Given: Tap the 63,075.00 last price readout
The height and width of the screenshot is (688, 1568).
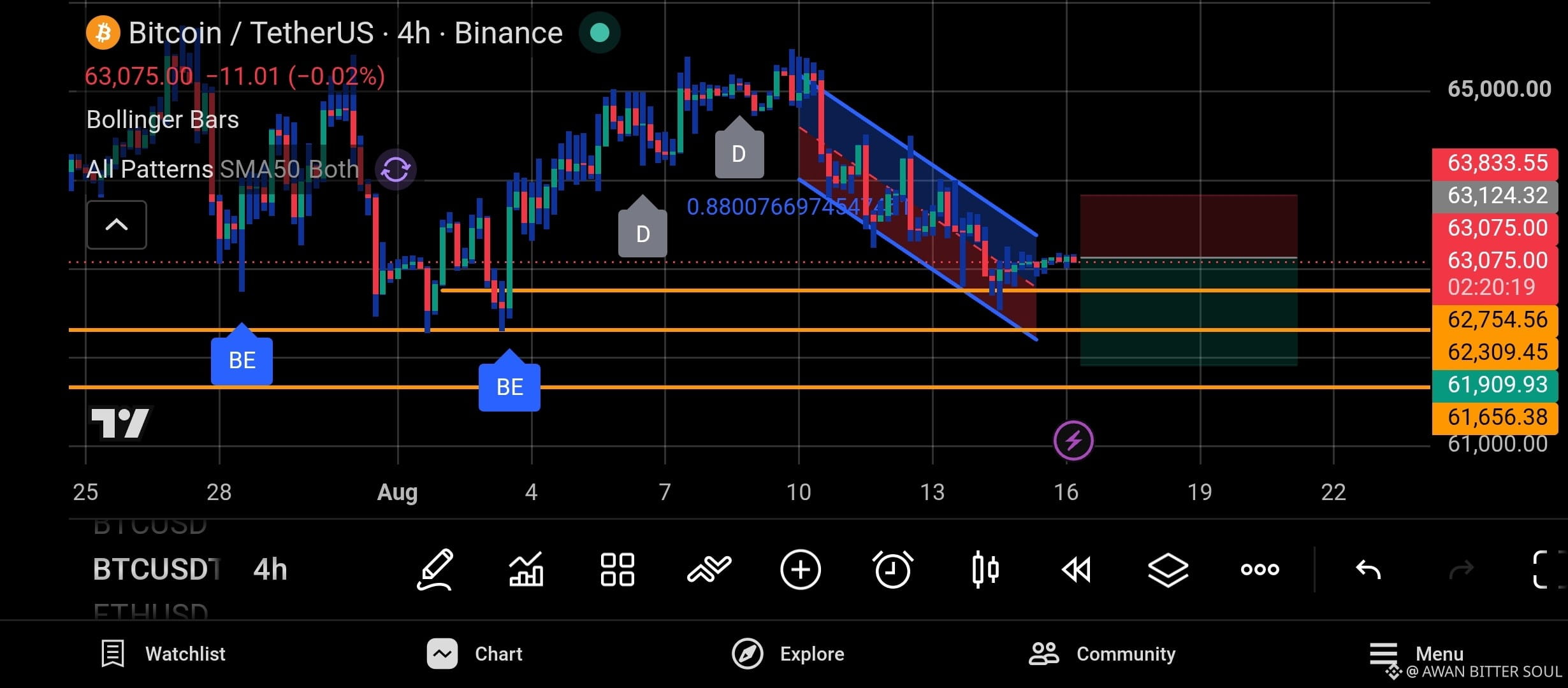Looking at the screenshot, I should tap(139, 76).
